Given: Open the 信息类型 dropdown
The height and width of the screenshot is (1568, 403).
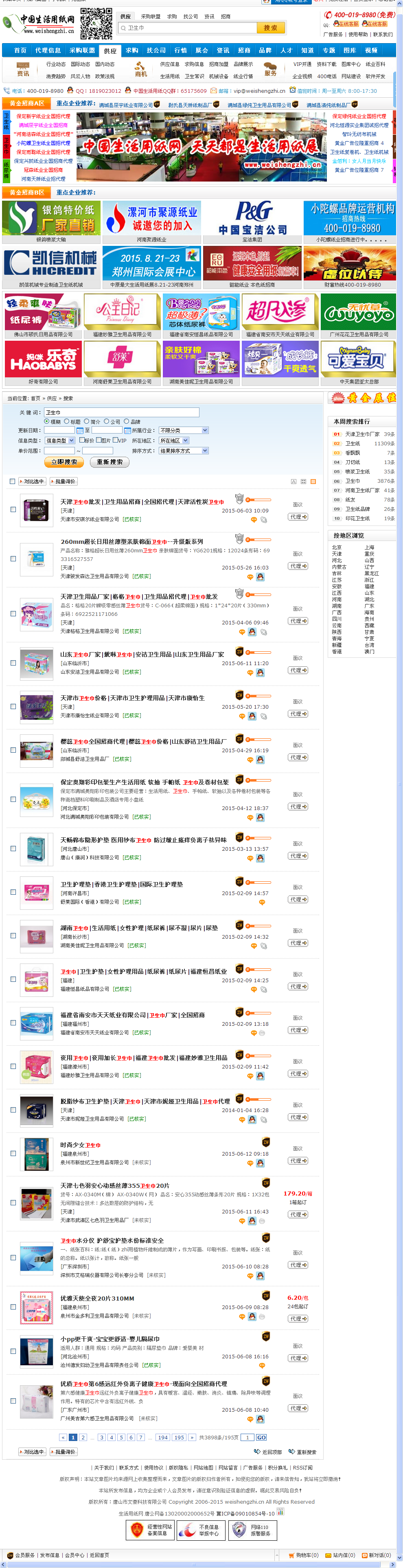Looking at the screenshot, I should [60, 441].
